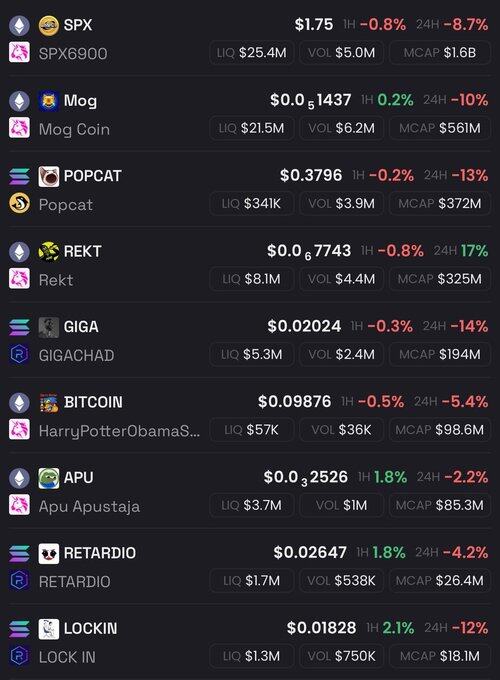Image resolution: width=500 pixels, height=680 pixels.
Task: Open the POPCAT cat-face token icon
Action: (49, 176)
